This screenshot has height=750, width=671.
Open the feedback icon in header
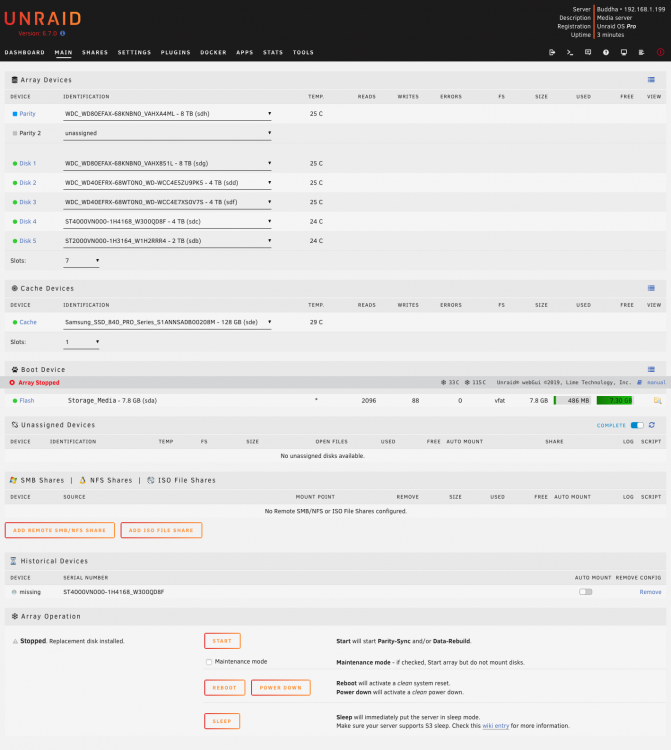588,52
